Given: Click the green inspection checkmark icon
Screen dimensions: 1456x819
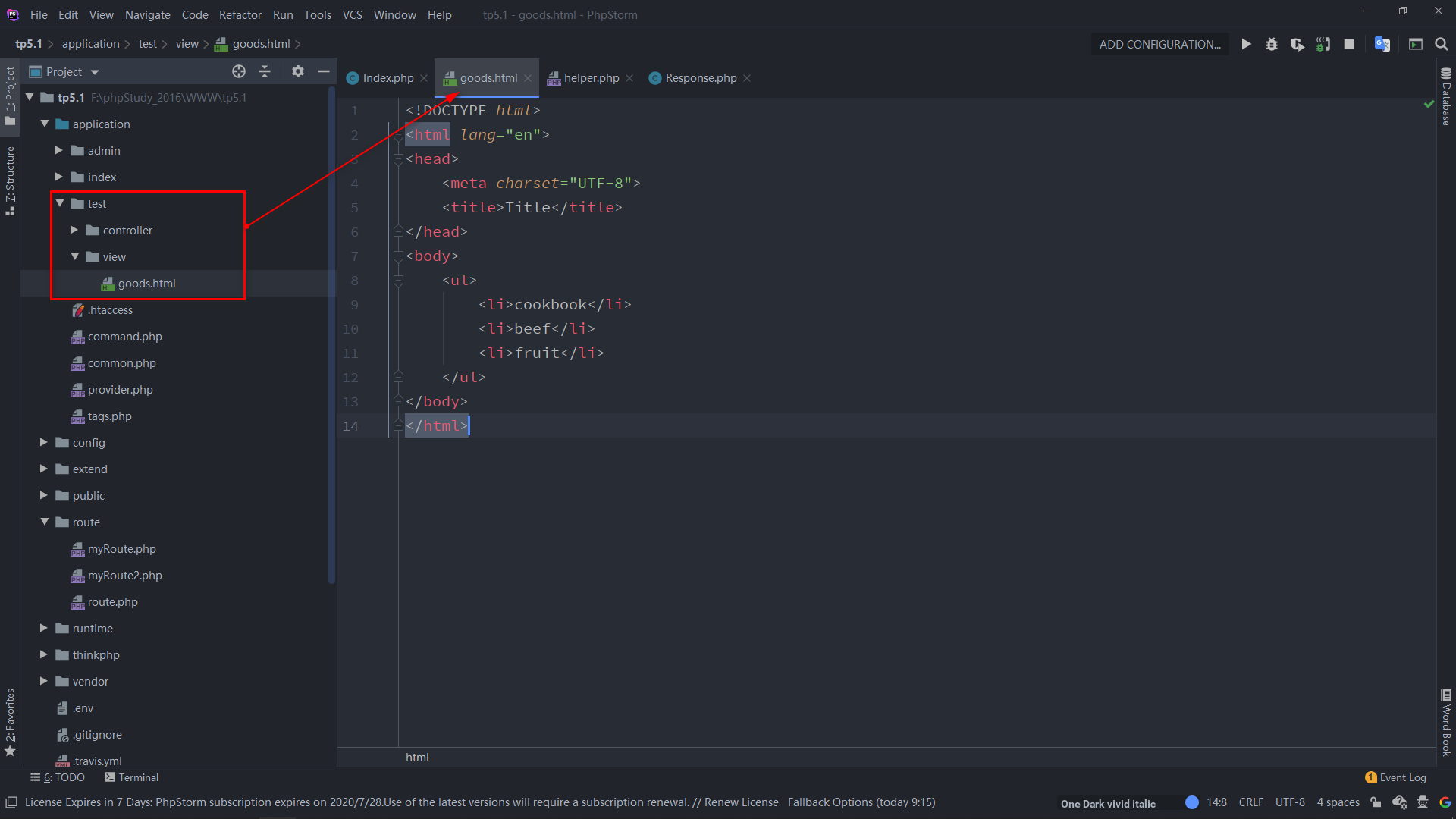Looking at the screenshot, I should [1429, 104].
